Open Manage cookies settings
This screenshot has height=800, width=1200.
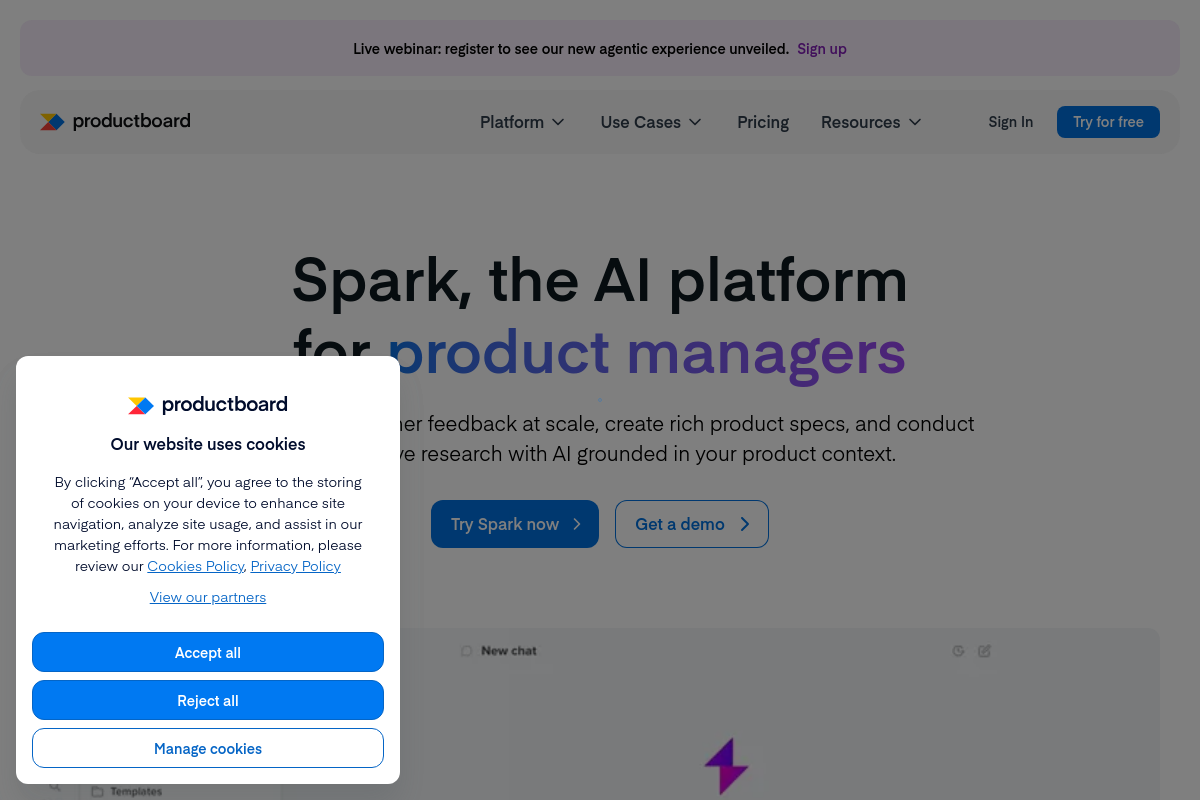(x=208, y=748)
